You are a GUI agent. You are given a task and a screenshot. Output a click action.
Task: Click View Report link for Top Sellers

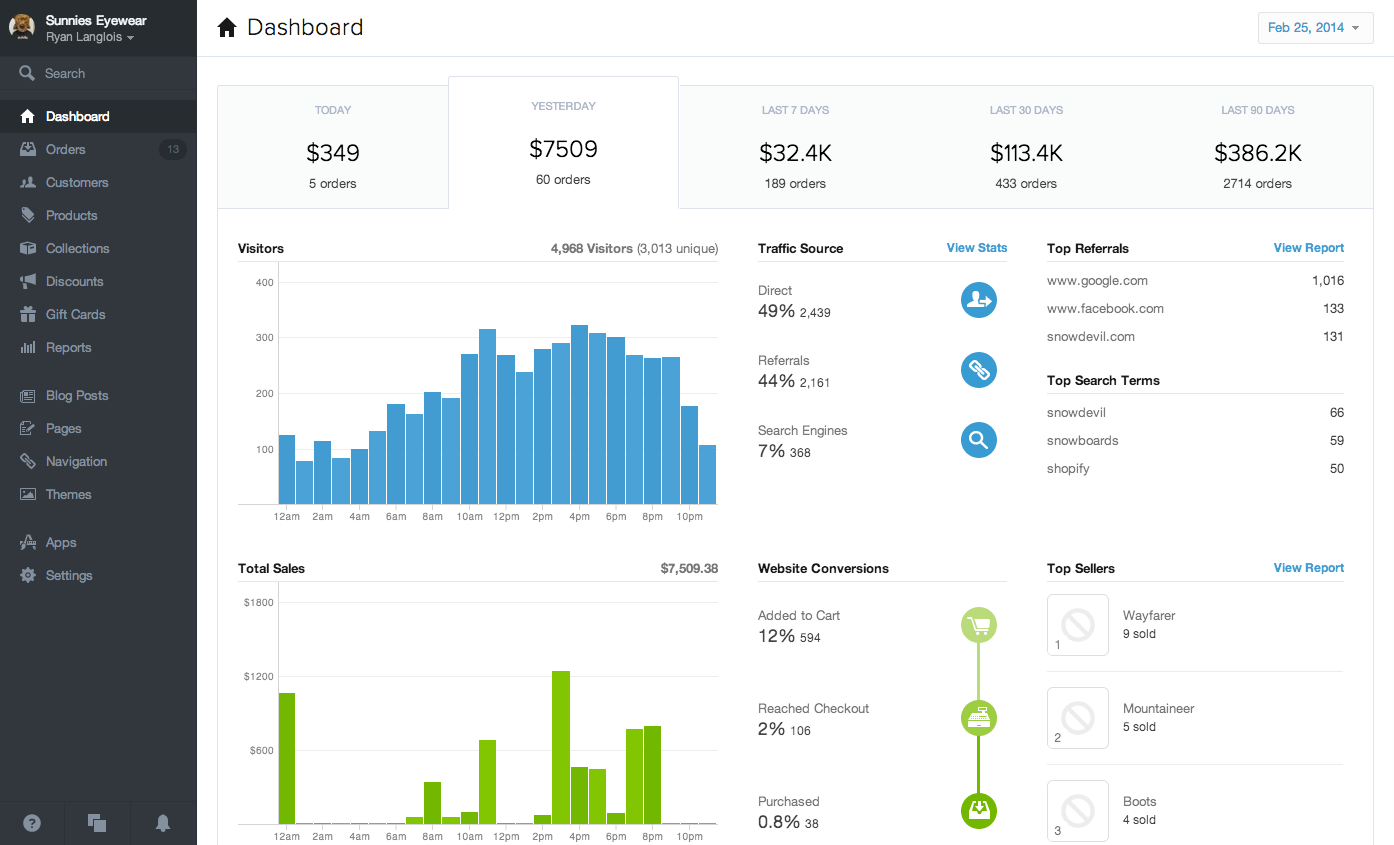1309,568
